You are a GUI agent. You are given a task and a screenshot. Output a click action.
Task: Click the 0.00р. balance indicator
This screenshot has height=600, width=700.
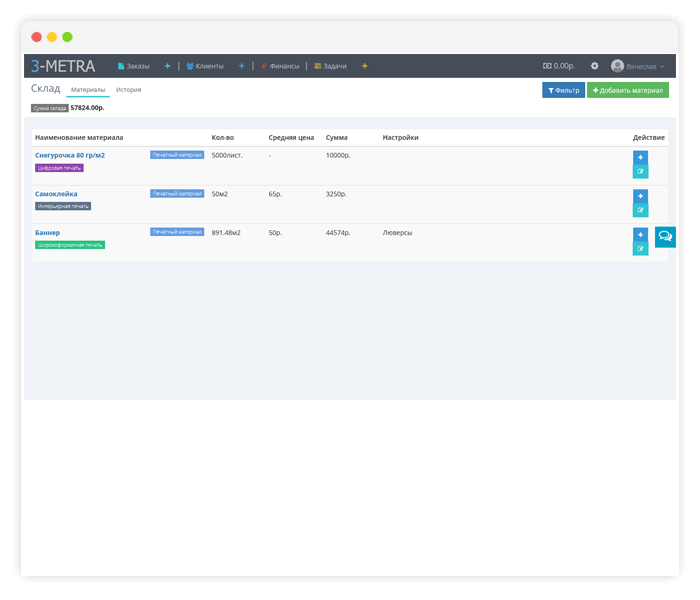pyautogui.click(x=559, y=66)
